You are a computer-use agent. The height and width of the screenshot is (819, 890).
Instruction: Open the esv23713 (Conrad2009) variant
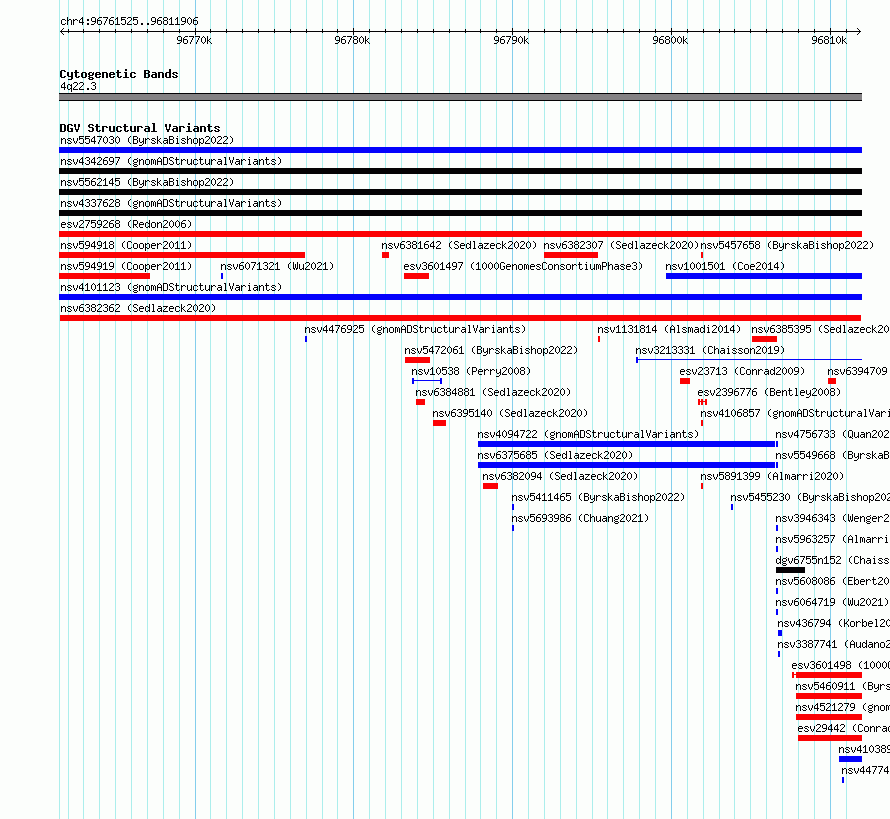tap(742, 371)
